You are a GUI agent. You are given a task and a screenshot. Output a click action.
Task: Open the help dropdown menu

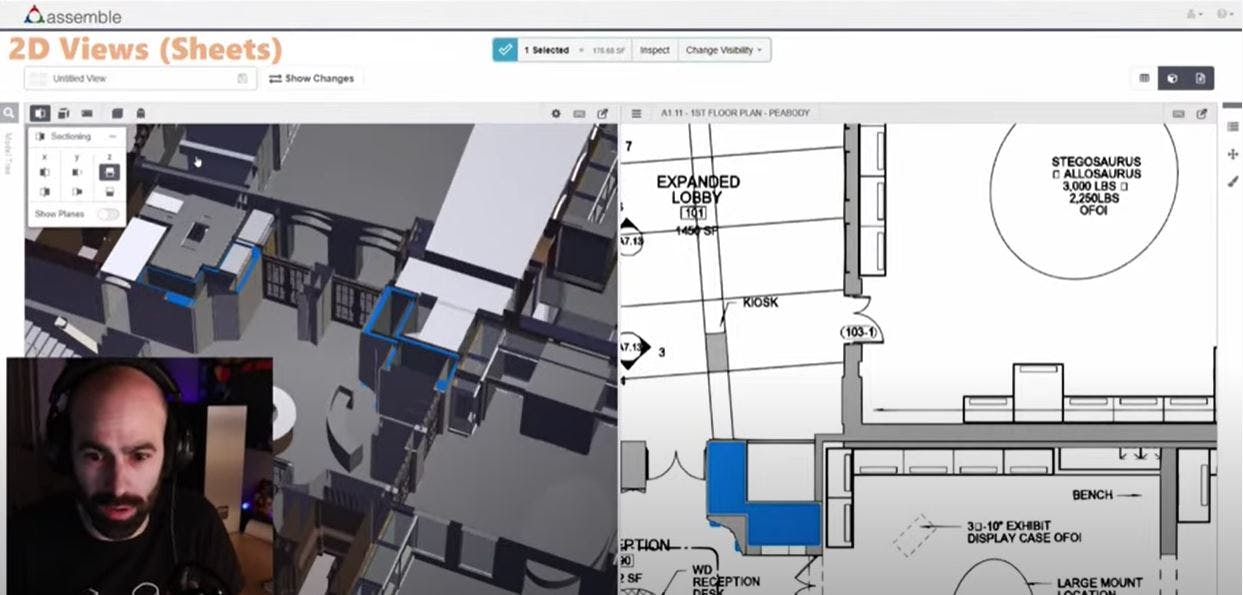[1224, 14]
